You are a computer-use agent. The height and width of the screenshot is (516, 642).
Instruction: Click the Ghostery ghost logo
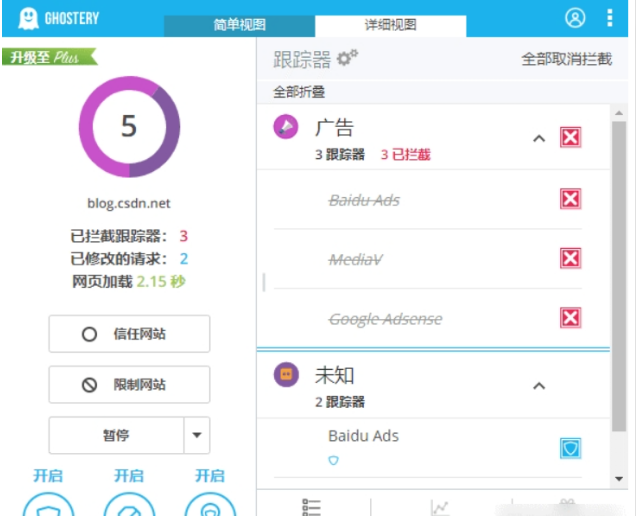pyautogui.click(x=29, y=18)
